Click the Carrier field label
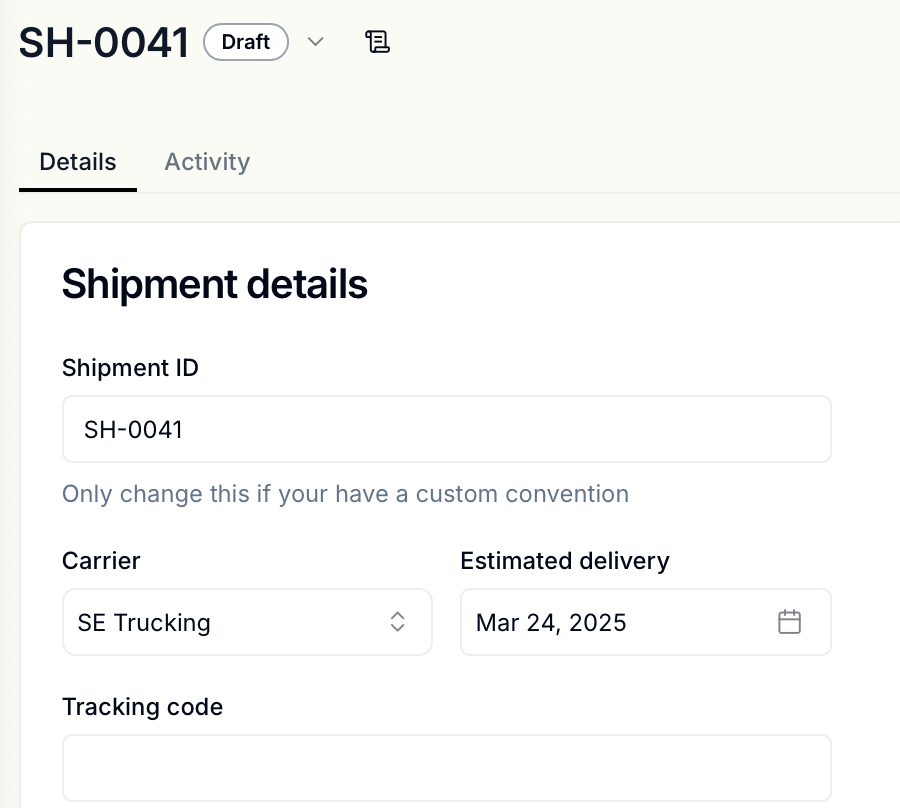 (101, 561)
